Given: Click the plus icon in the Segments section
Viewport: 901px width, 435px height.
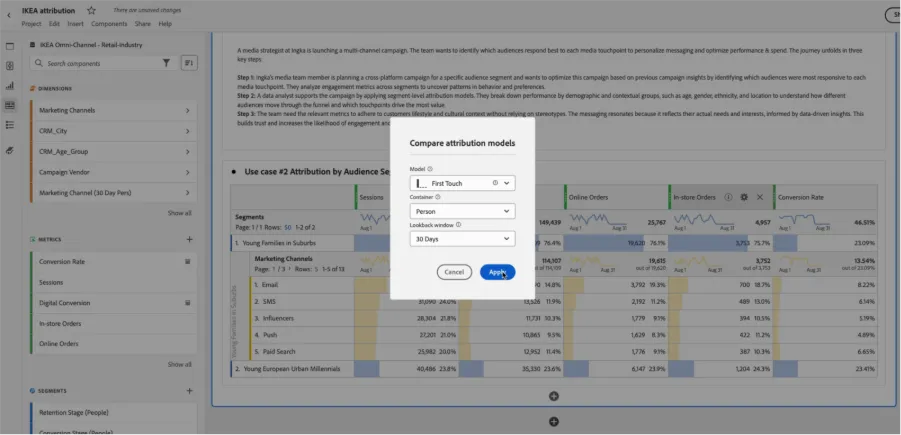Looking at the screenshot, I should (x=190, y=391).
